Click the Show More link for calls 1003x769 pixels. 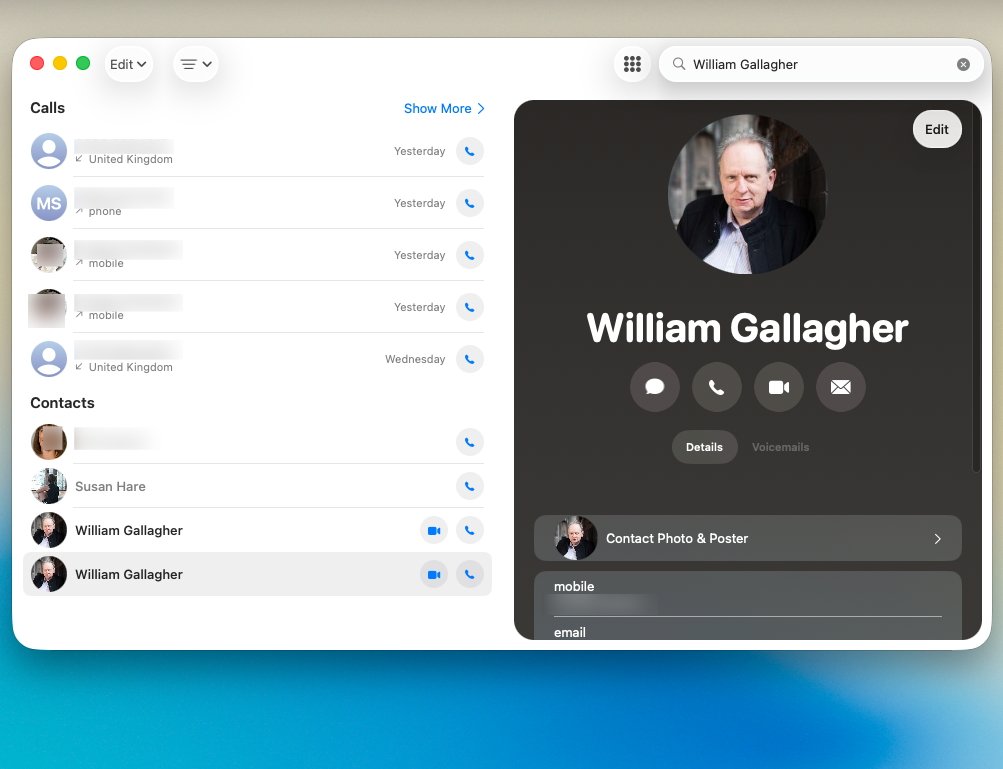click(x=444, y=109)
